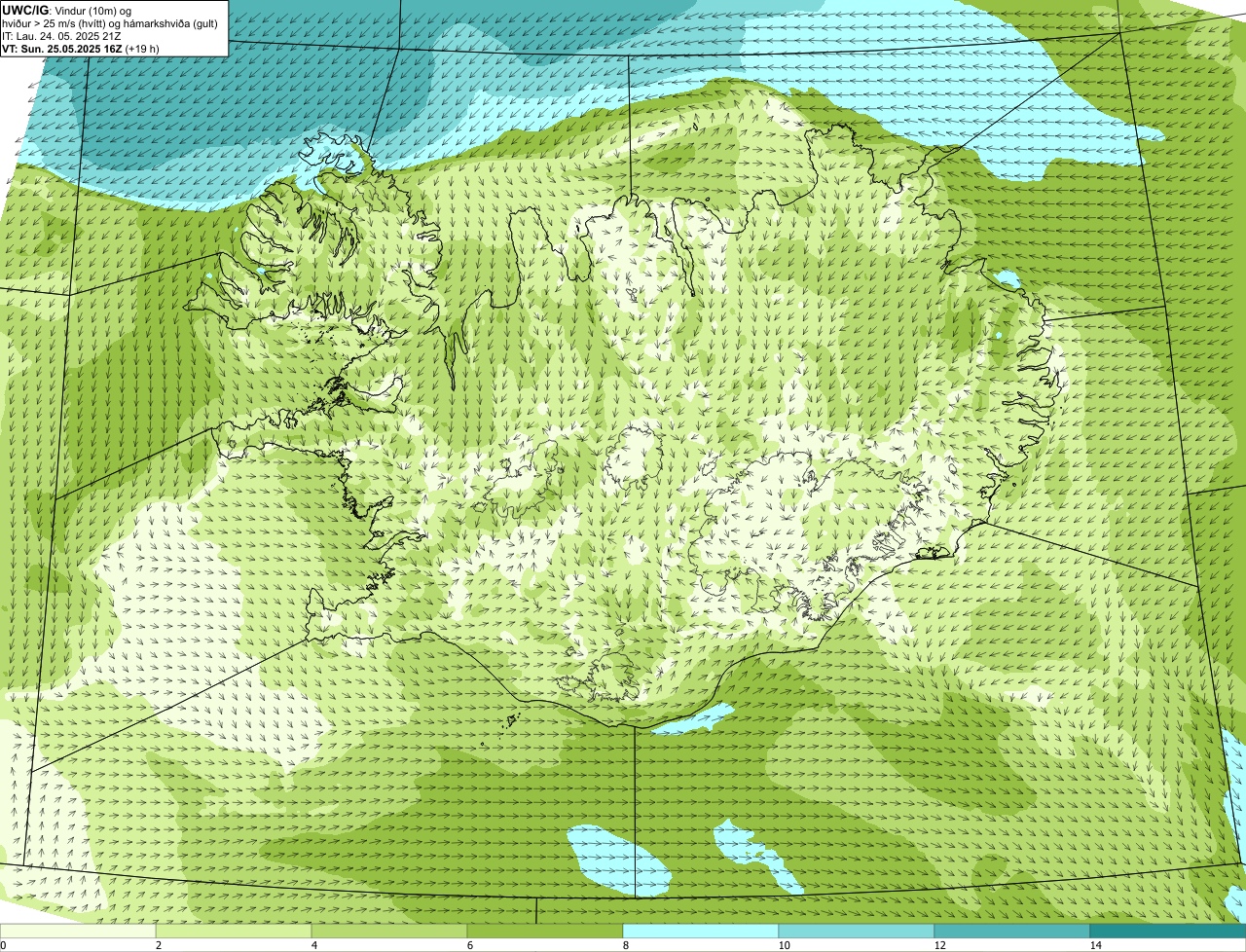Select the palest 0–2 segment of the color scale

[x=78, y=931]
